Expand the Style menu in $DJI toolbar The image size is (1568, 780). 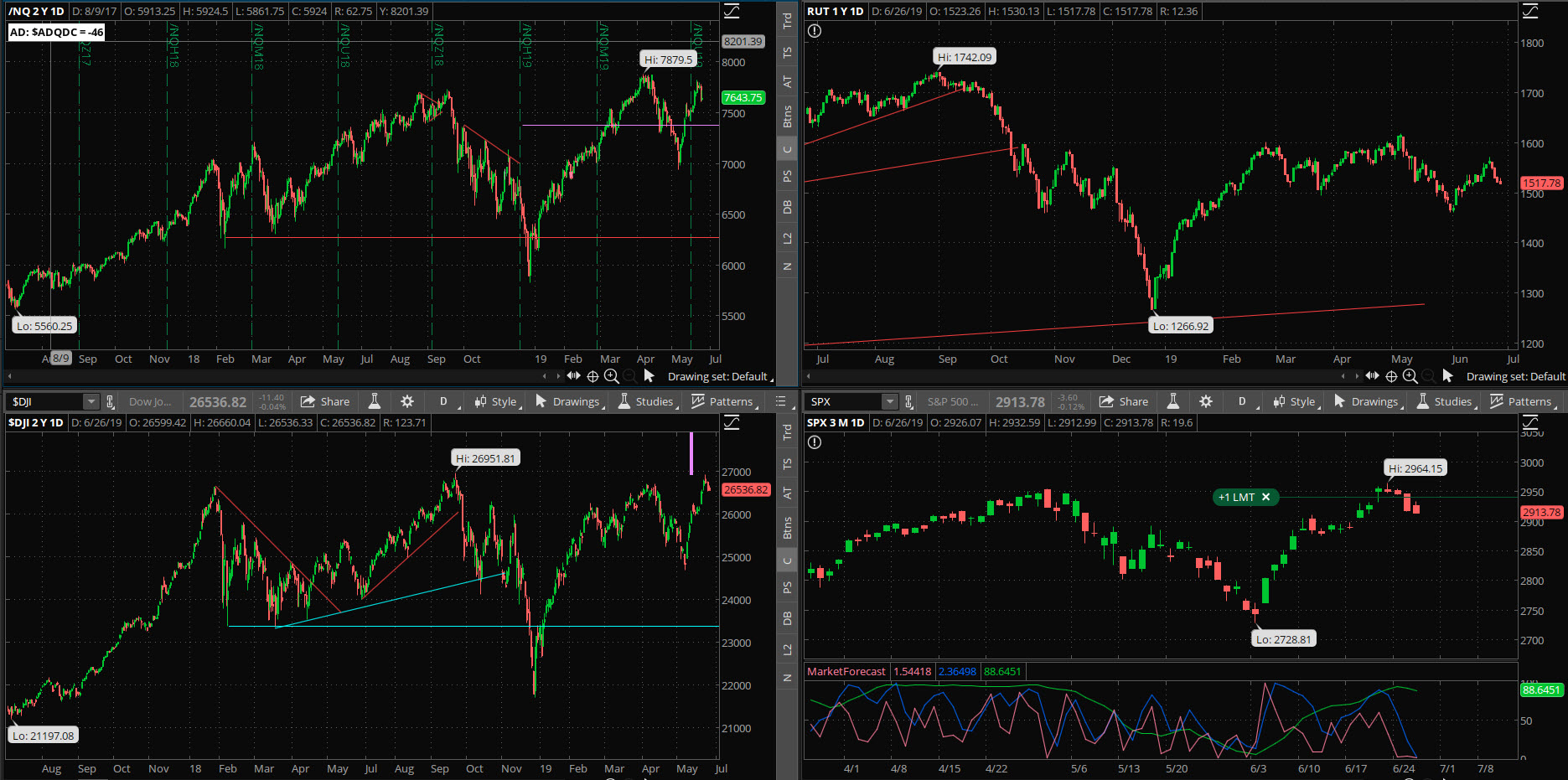click(x=497, y=401)
